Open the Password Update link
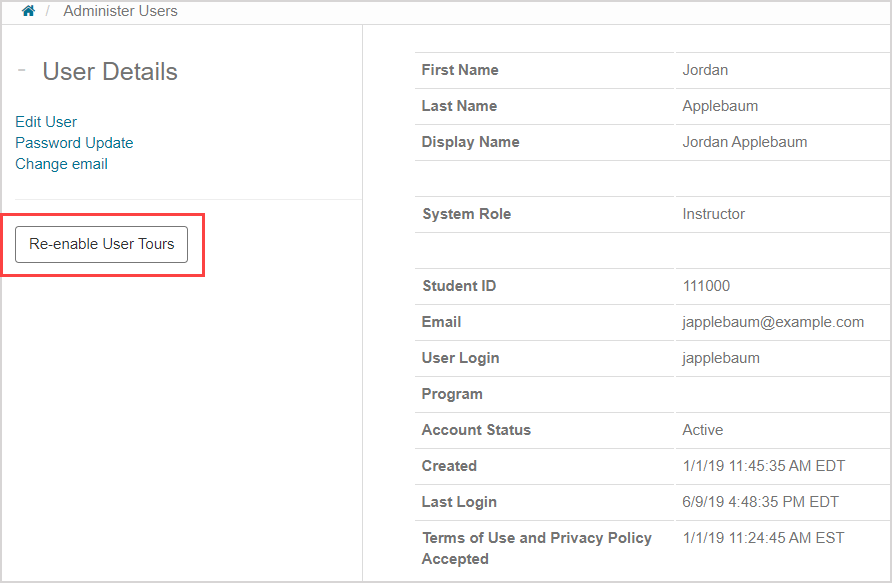This screenshot has height=583, width=892. tap(74, 142)
